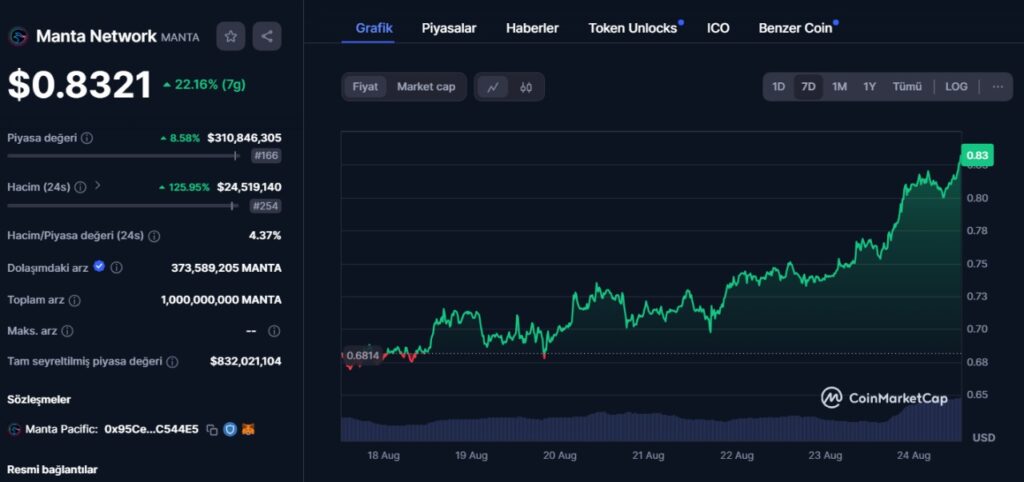Show info for Maks. arz label
Screen dimensions: 1024x482
tap(67, 331)
